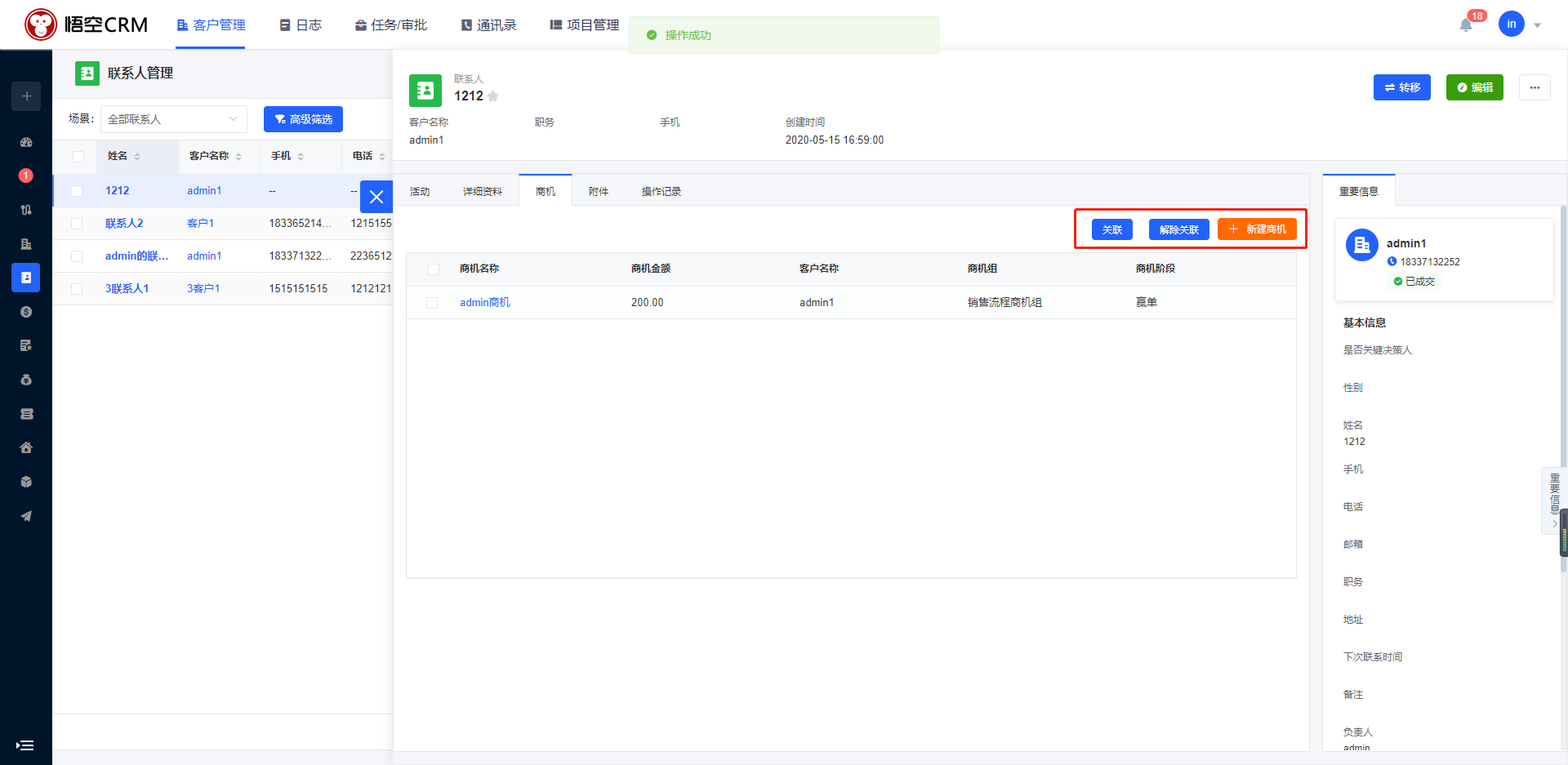Open the 场景 全部联系人 dropdown
The width and height of the screenshot is (1568, 765).
[x=173, y=119]
